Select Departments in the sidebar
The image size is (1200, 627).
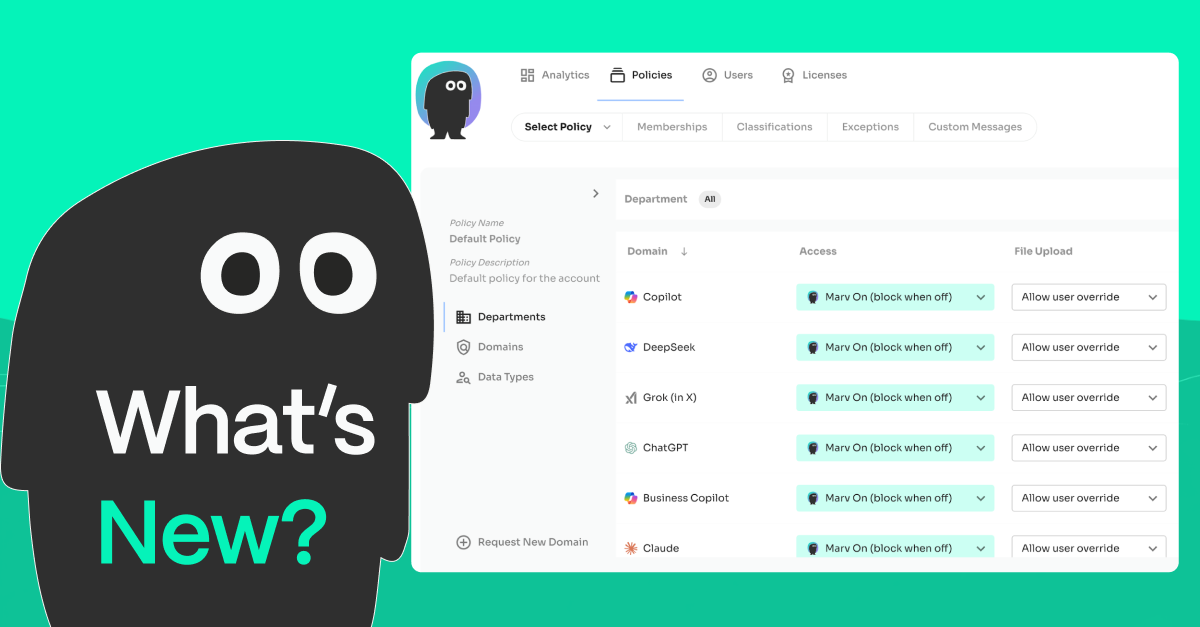tap(500, 317)
